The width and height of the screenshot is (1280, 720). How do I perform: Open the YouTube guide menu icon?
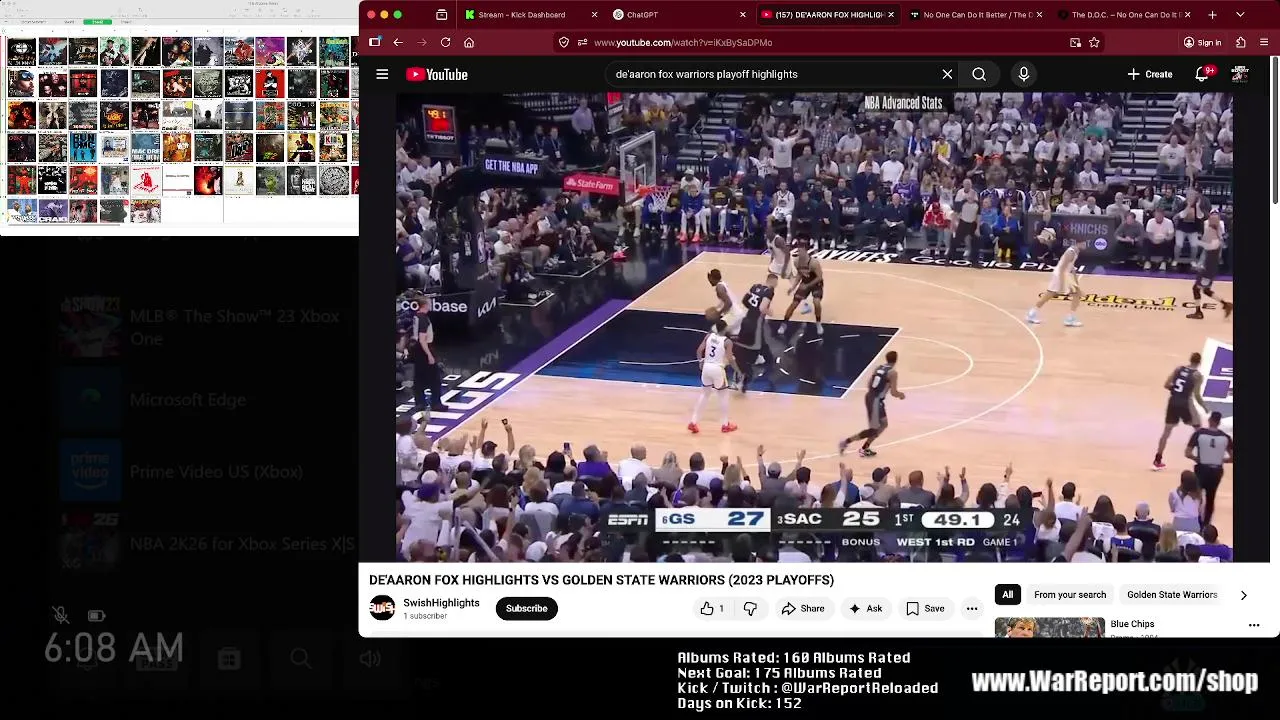point(382,74)
